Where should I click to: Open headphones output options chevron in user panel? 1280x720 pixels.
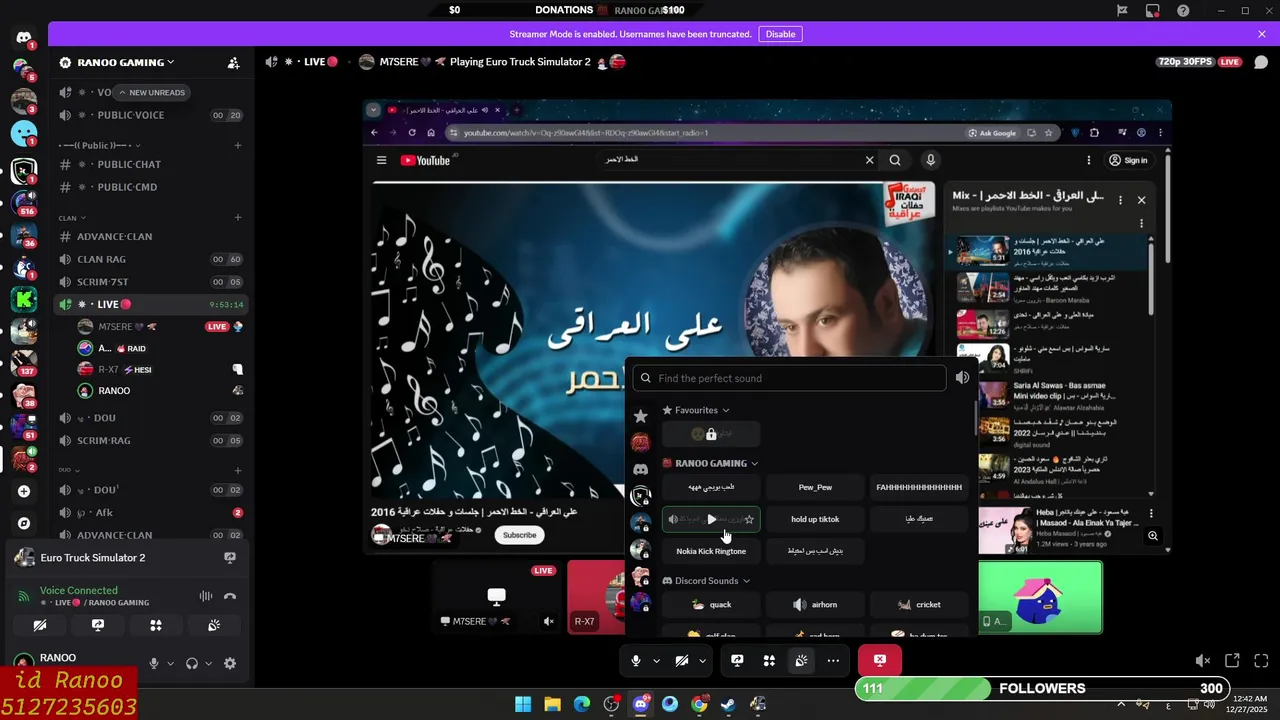coord(209,663)
